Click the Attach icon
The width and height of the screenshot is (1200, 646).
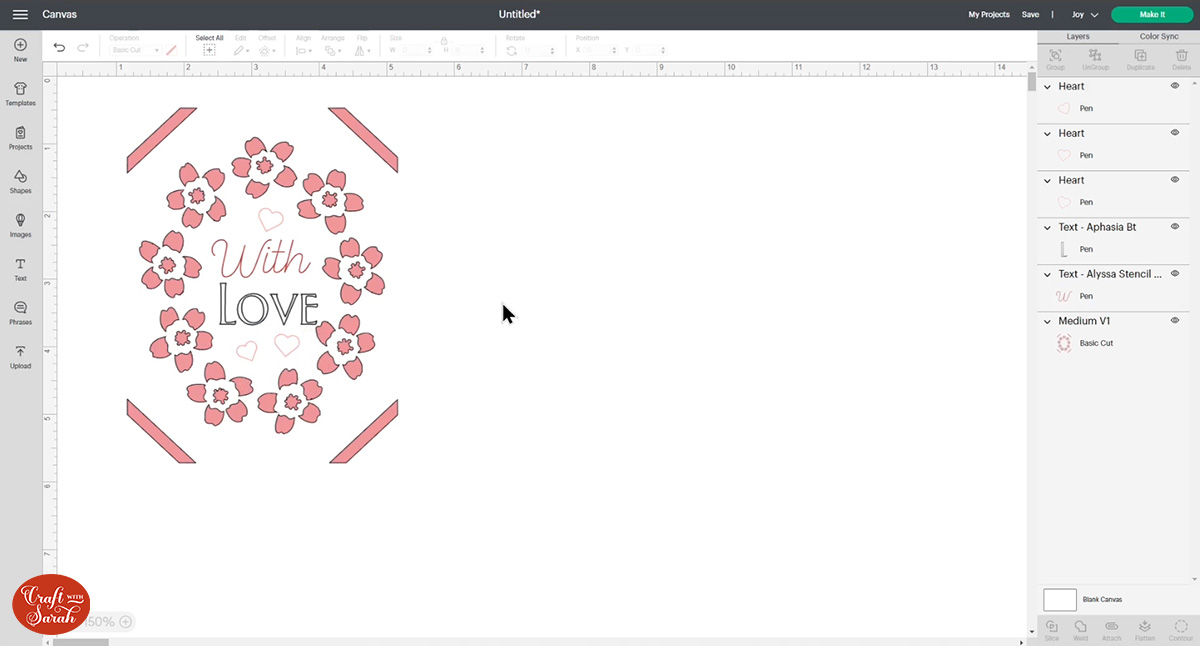pyautogui.click(x=1112, y=628)
